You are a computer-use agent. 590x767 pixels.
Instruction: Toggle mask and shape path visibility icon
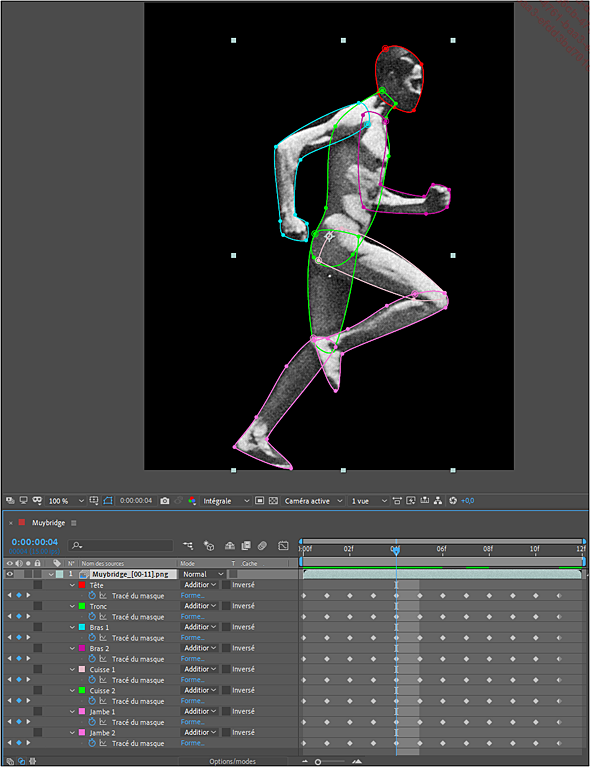(108, 500)
